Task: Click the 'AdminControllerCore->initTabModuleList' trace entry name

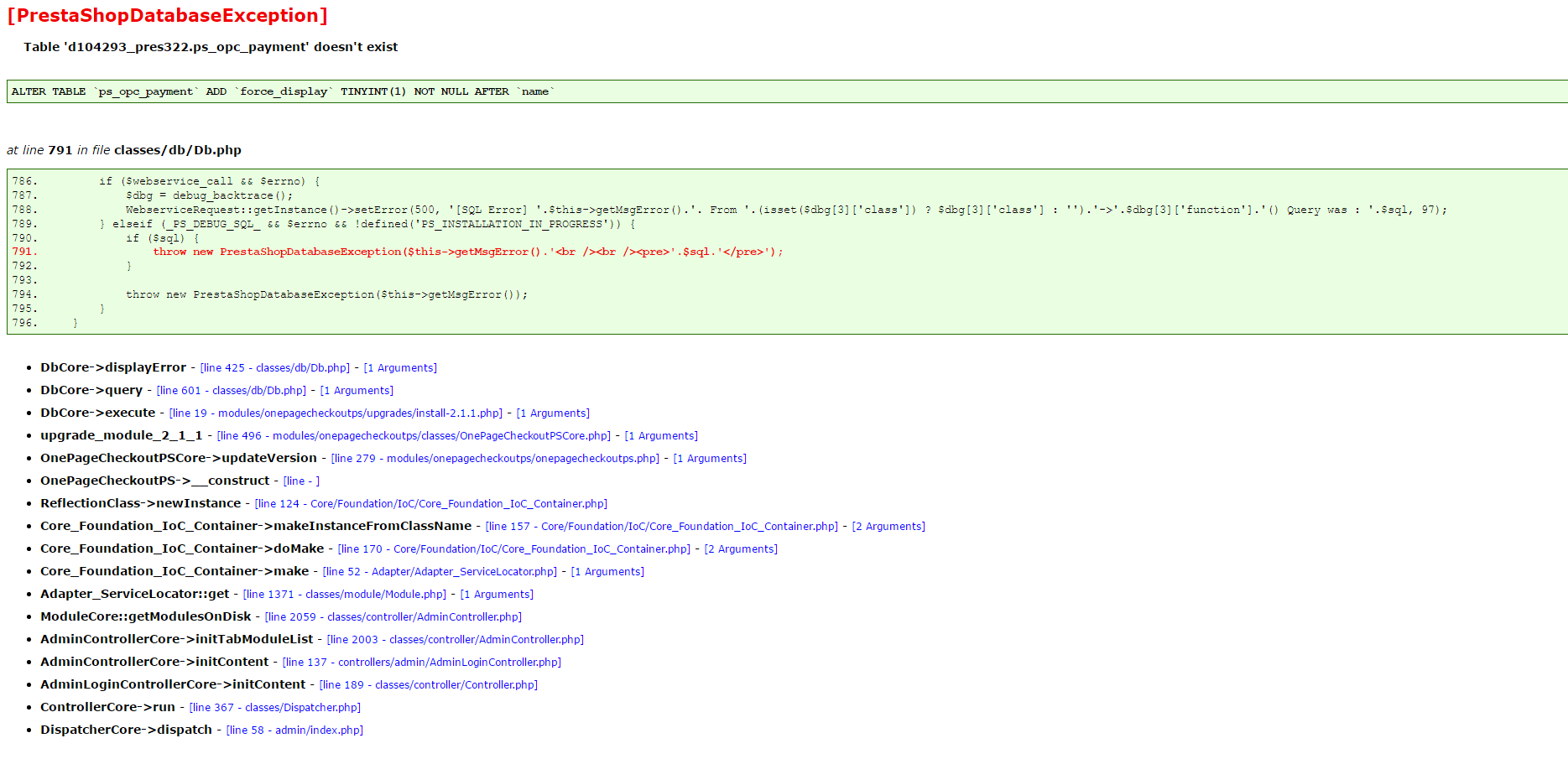Action: coord(177,639)
